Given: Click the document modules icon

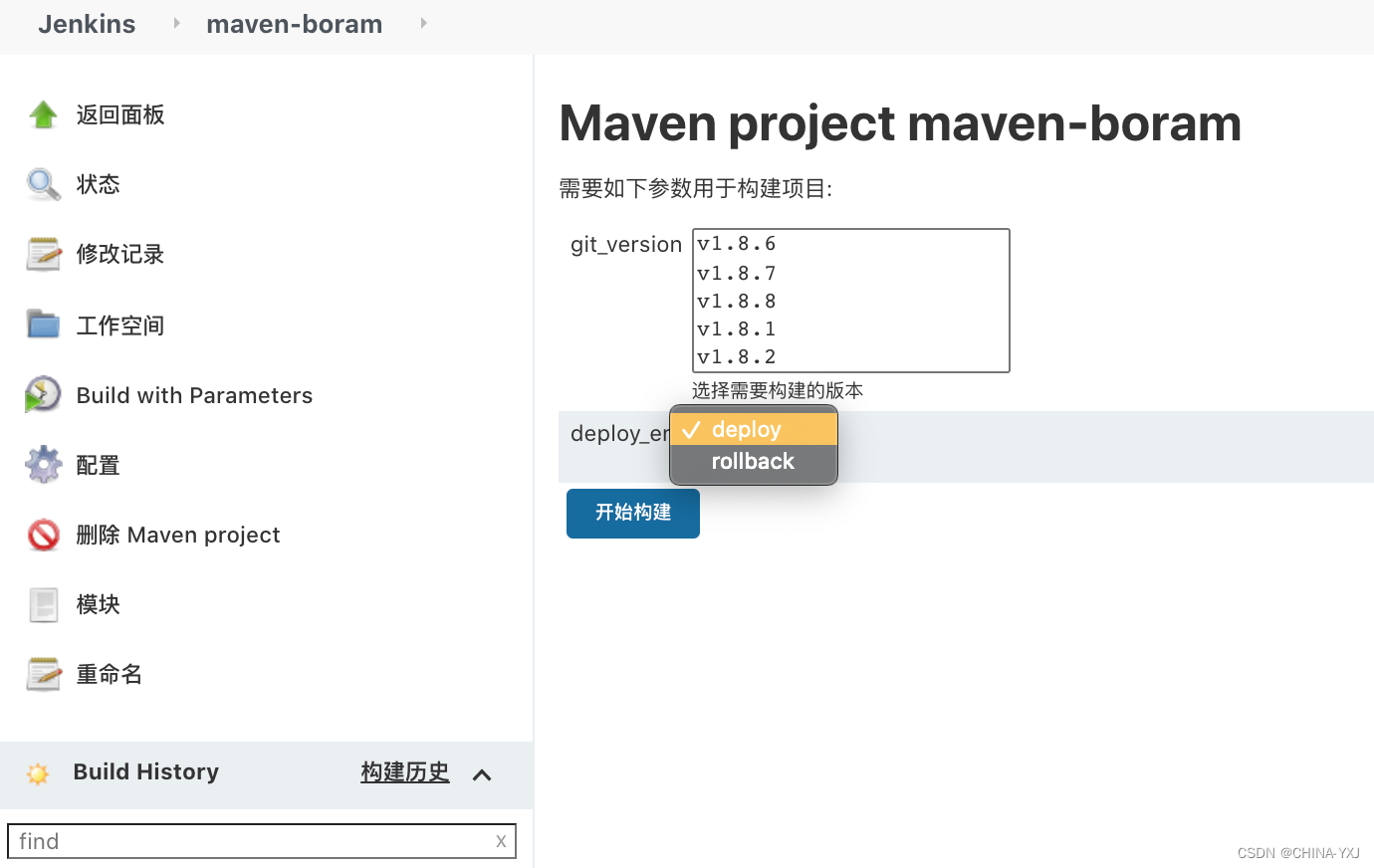Looking at the screenshot, I should coord(43,604).
